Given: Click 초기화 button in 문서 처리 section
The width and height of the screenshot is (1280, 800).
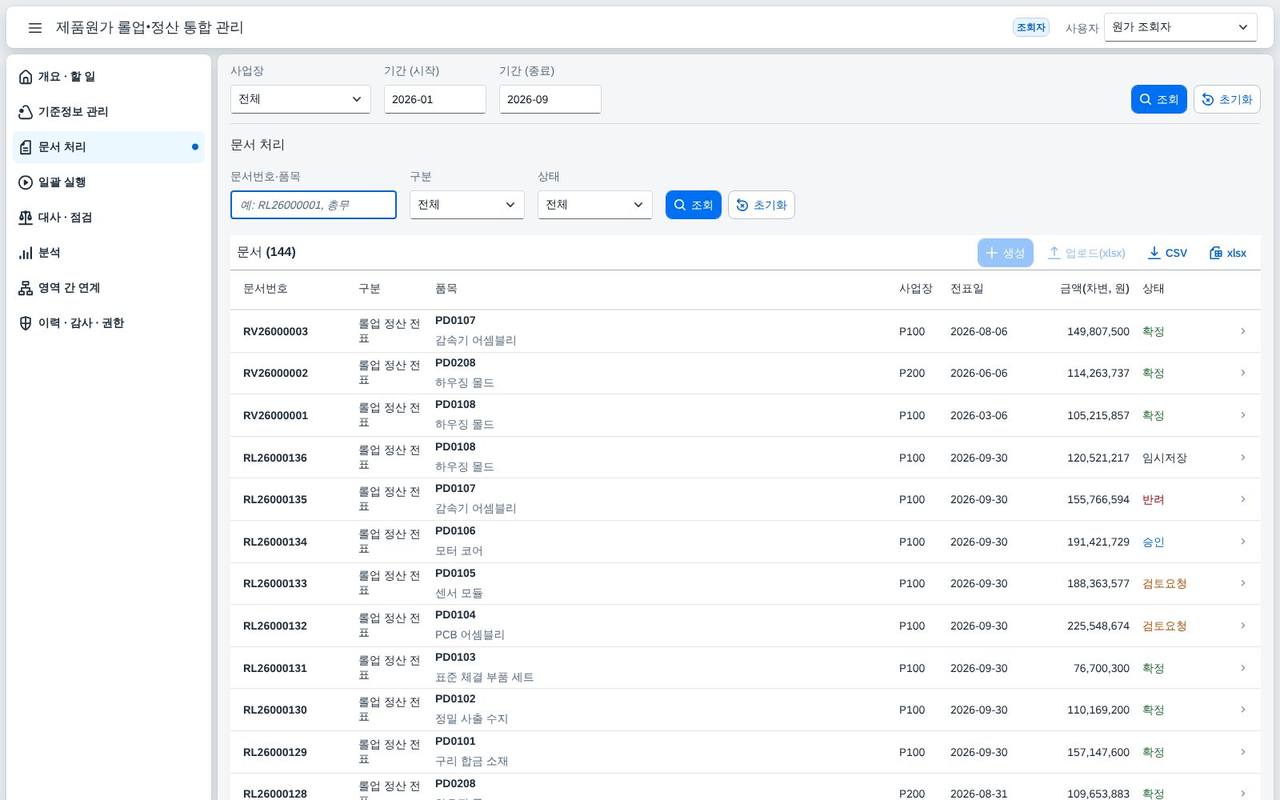Looking at the screenshot, I should click(761, 205).
